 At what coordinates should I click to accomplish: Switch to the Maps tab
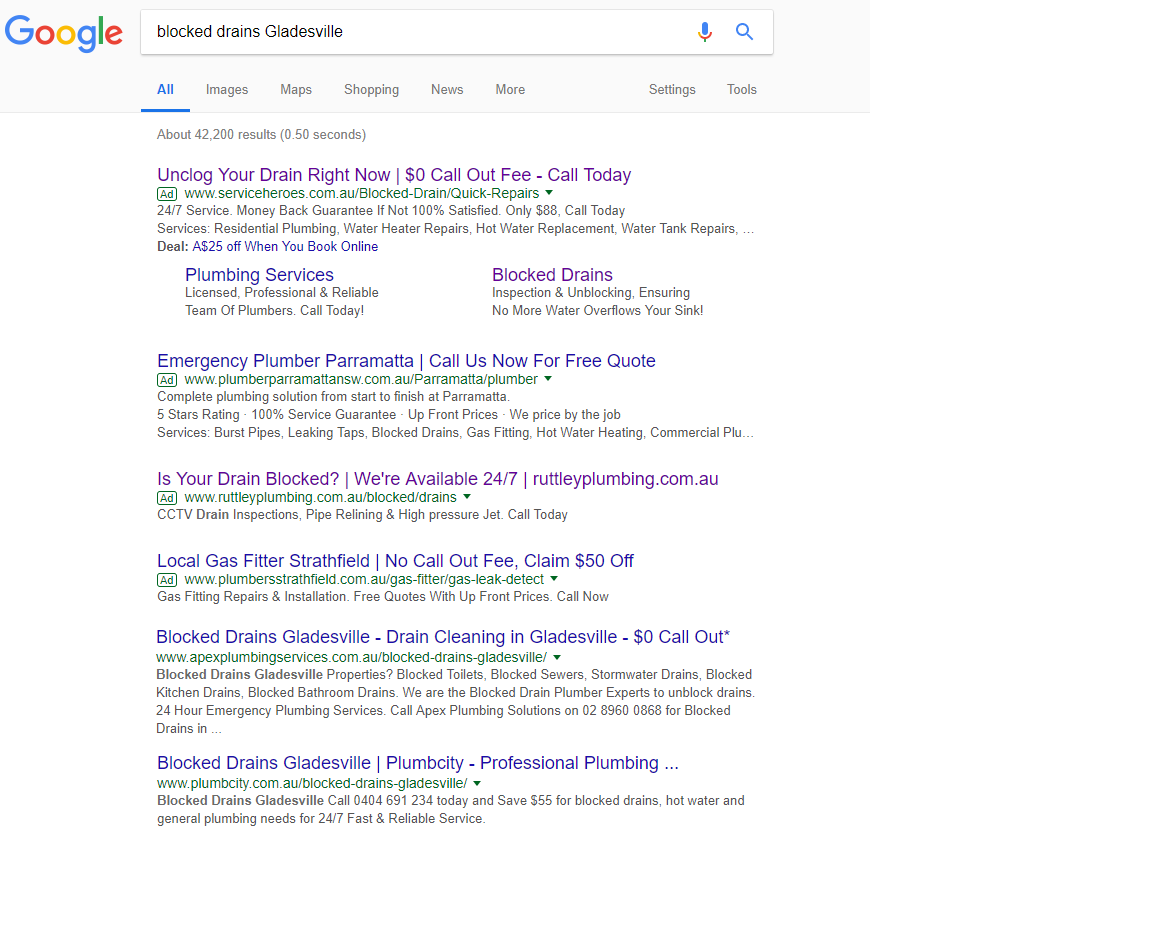coord(296,89)
